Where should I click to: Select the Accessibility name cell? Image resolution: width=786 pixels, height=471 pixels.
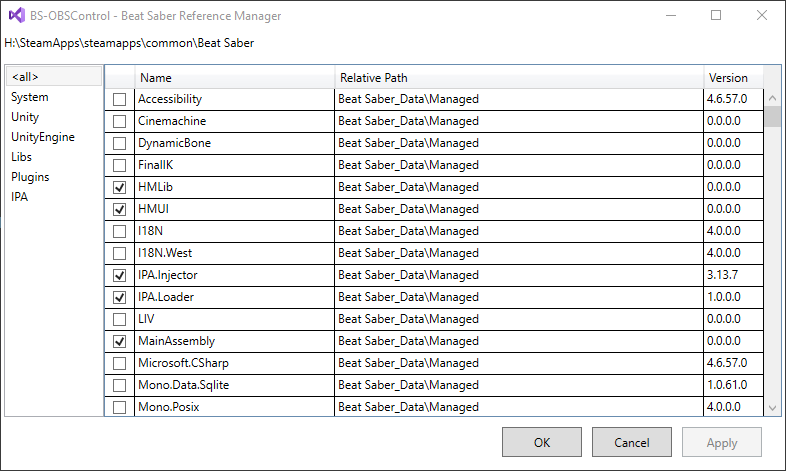(x=235, y=99)
